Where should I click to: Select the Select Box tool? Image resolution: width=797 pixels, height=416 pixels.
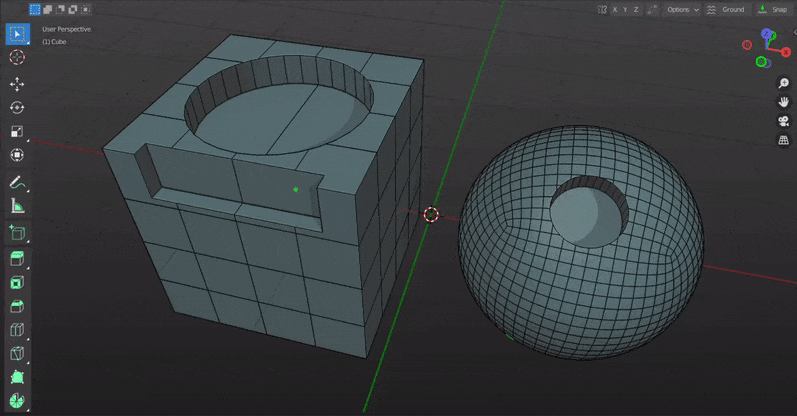(x=17, y=34)
